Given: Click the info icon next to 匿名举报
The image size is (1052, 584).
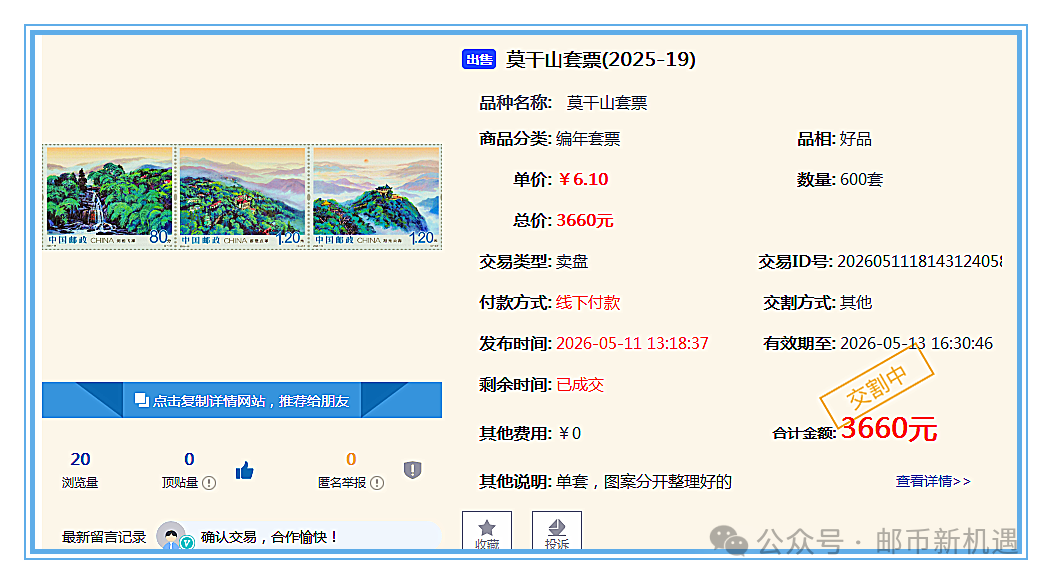Looking at the screenshot, I should 377,483.
